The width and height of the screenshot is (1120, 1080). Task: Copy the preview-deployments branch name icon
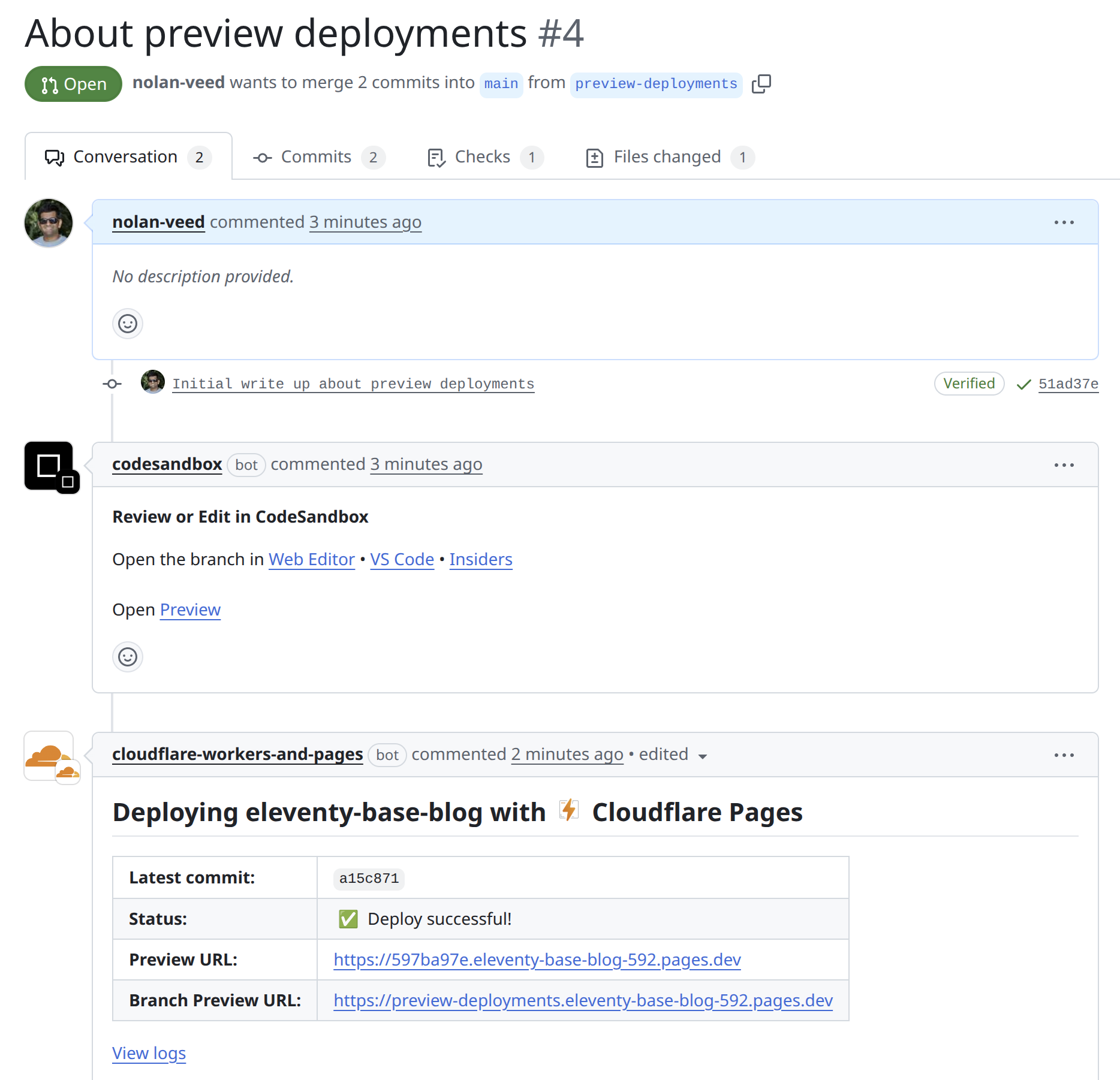(x=761, y=84)
